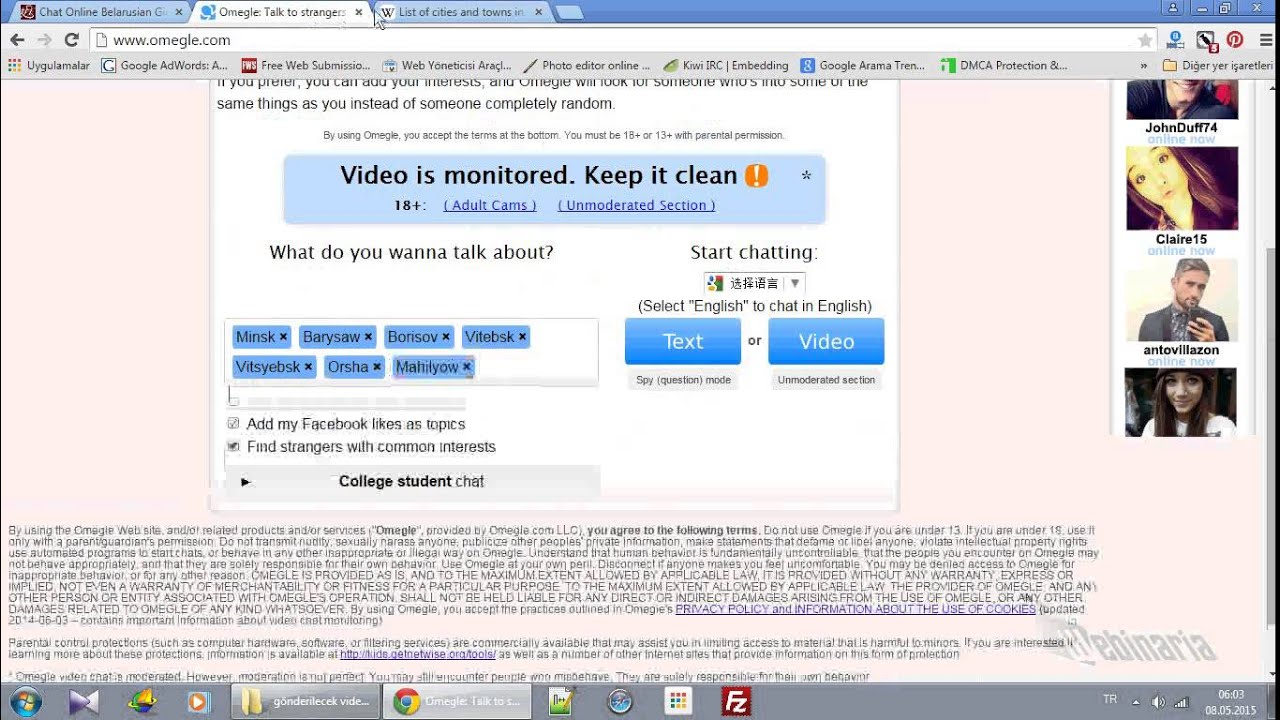Open the Privacy Policy and cookies link
This screenshot has height=720, width=1280.
point(855,609)
